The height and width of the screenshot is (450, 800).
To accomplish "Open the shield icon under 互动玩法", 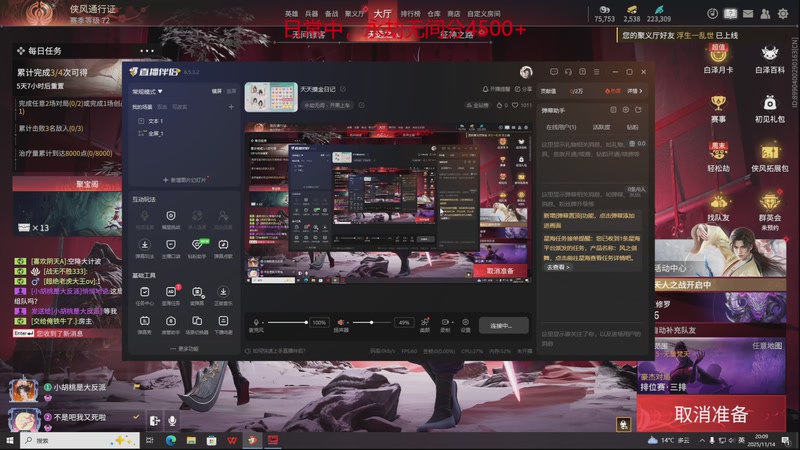I will point(171,219).
